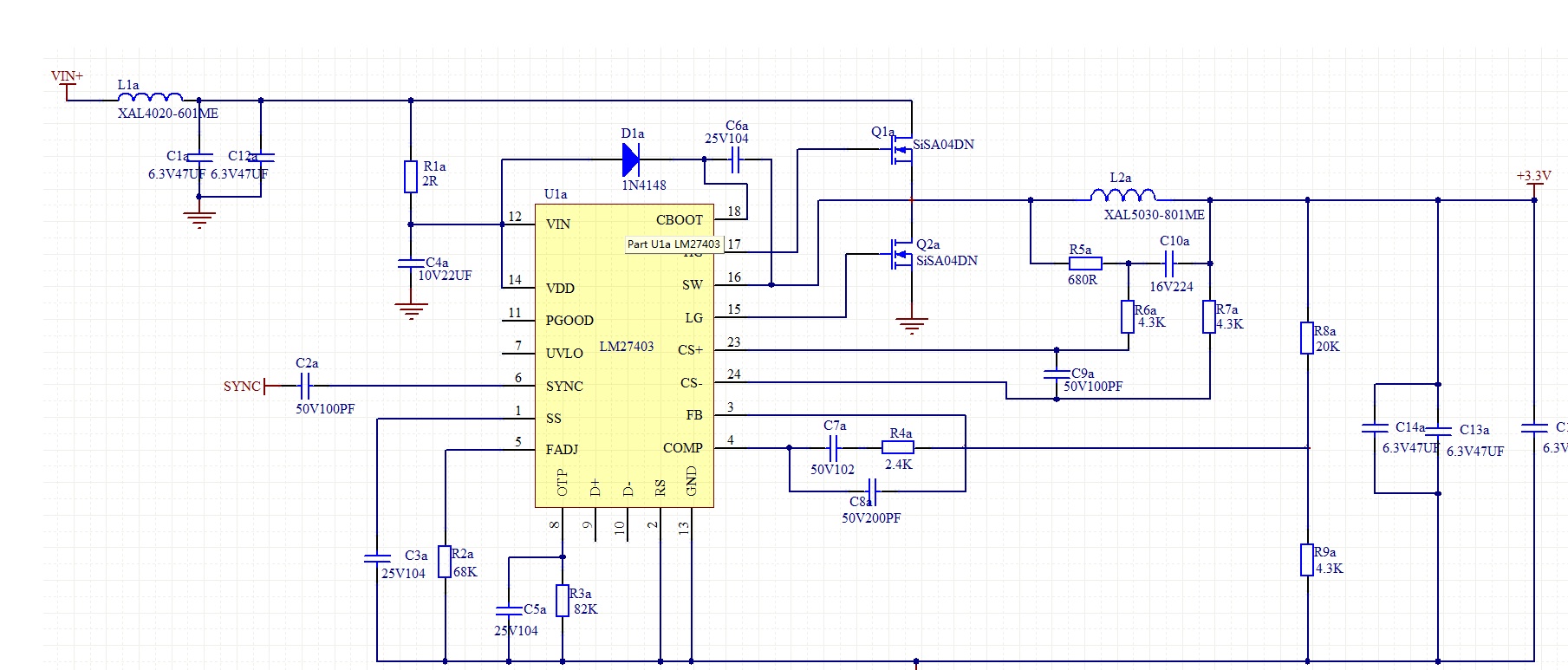The image size is (1568, 670).
Task: Click the ground symbol under C4a
Action: click(411, 311)
